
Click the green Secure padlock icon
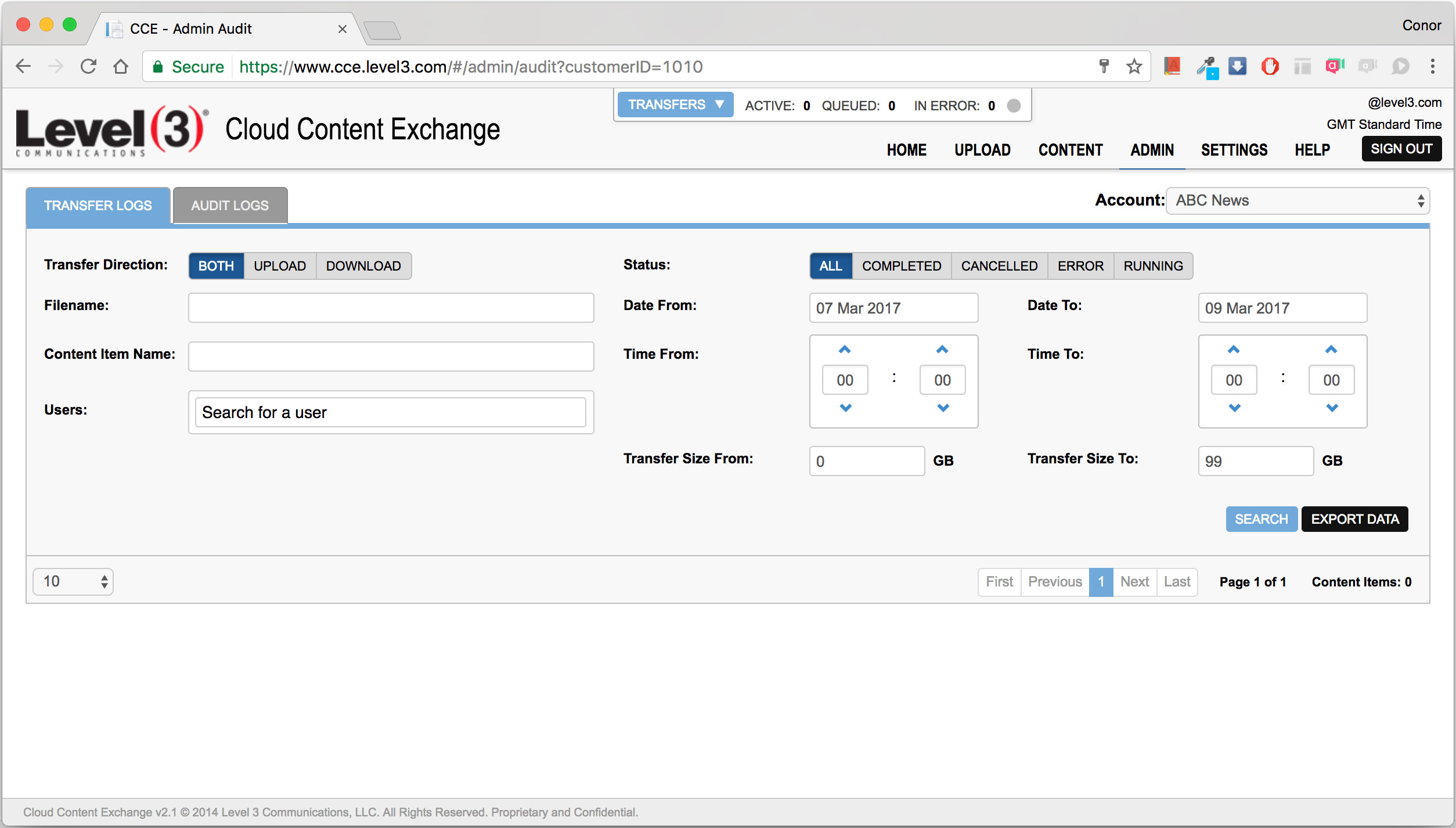[158, 67]
